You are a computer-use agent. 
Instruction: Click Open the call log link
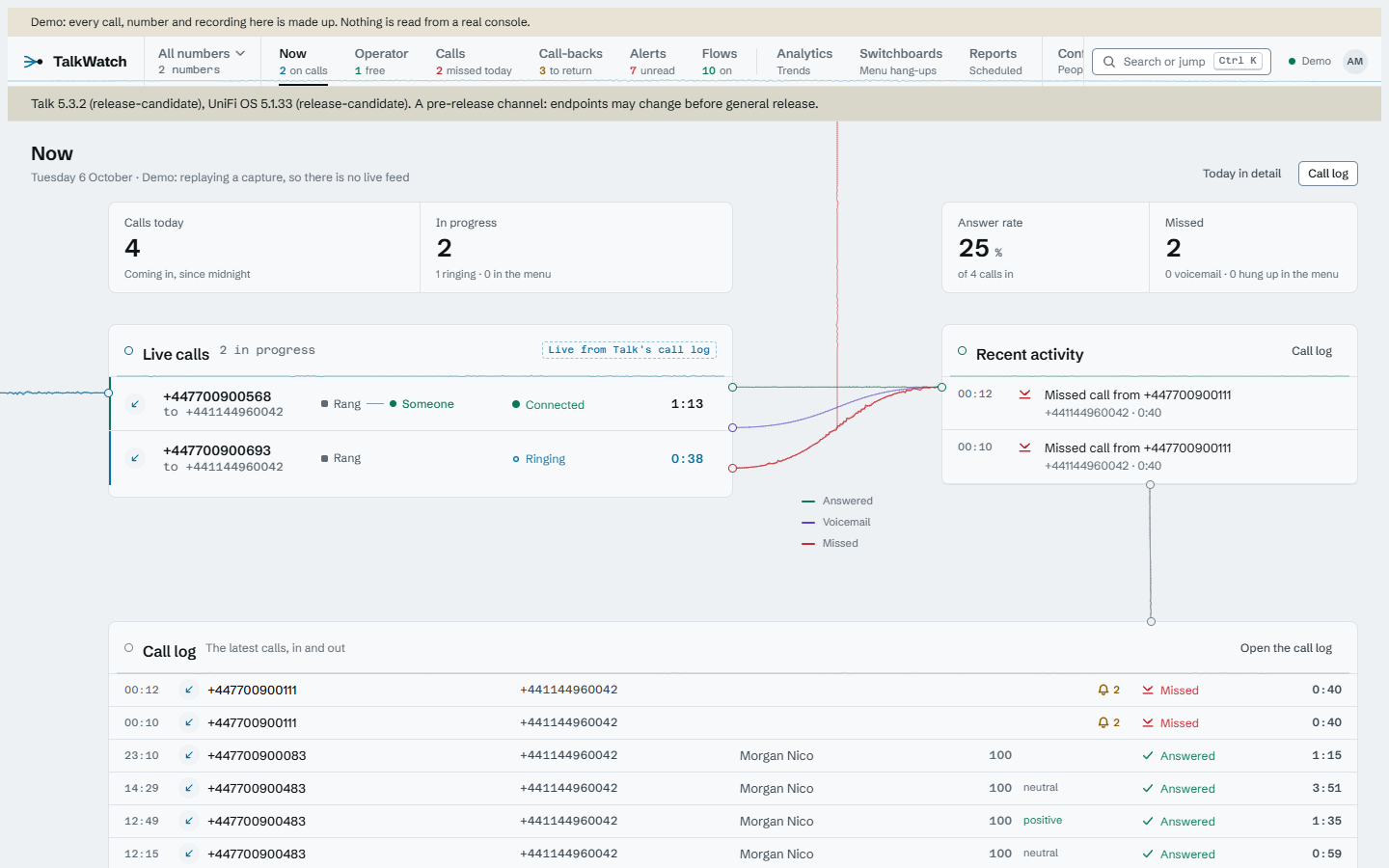[1286, 648]
